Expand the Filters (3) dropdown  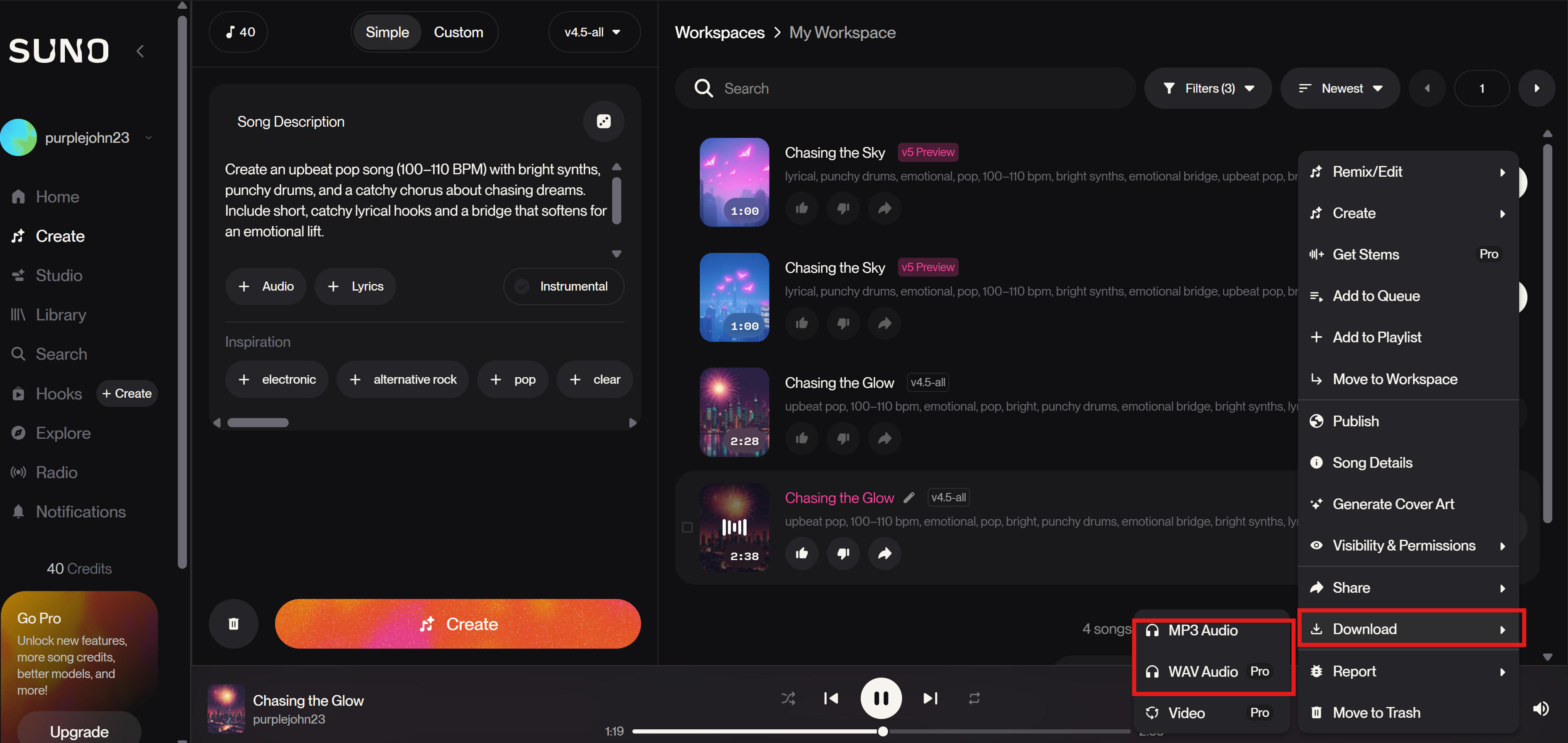coord(1208,88)
